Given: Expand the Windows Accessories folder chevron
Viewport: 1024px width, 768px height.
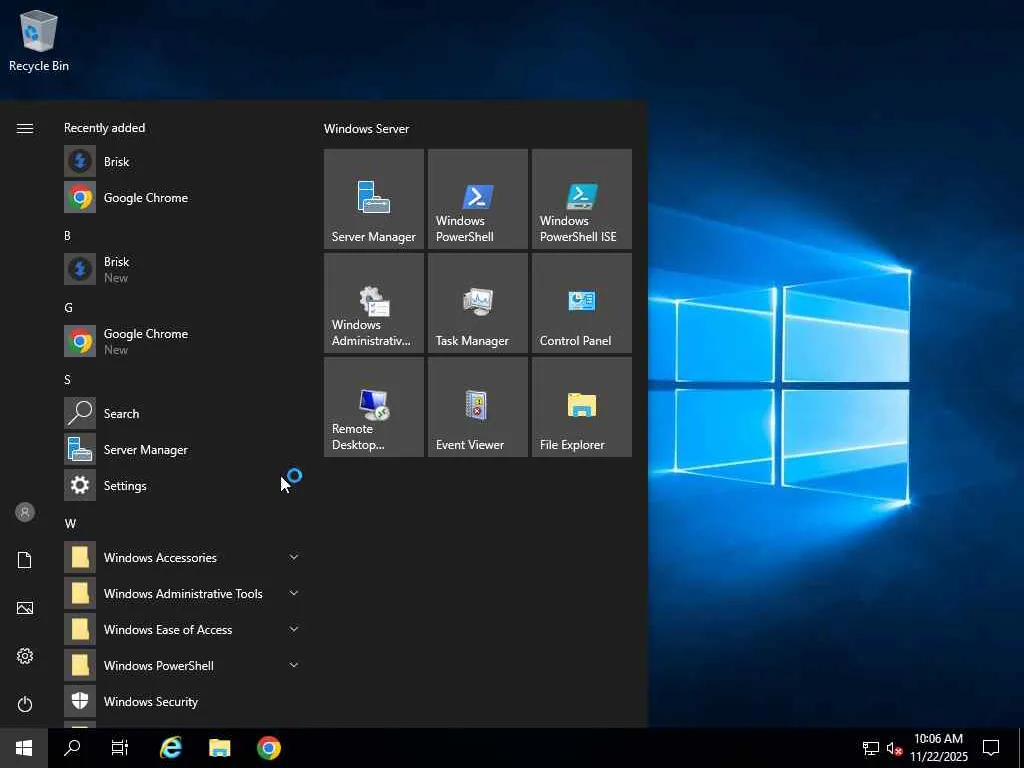Looking at the screenshot, I should click(x=294, y=557).
